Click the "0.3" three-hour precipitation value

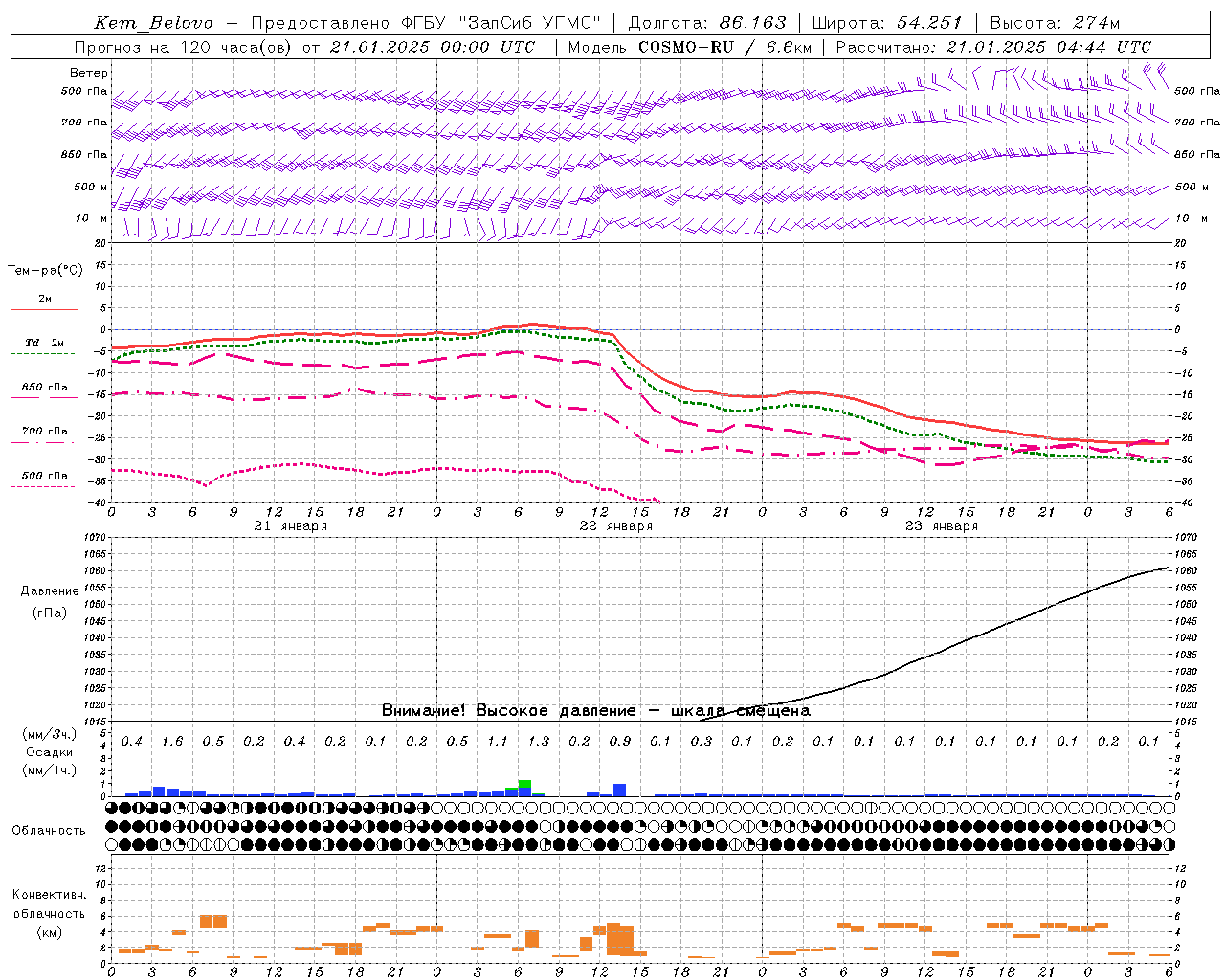pos(702,742)
